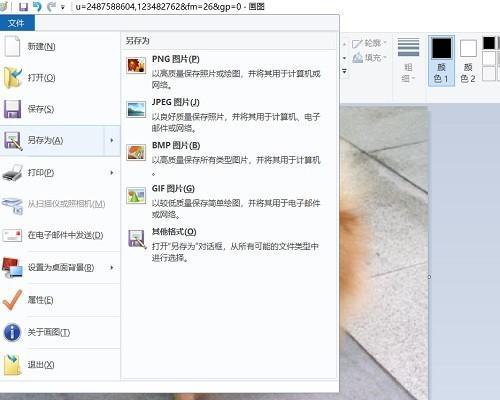
Task: Click the exit icon beside 退出
Action: [x=13, y=364]
